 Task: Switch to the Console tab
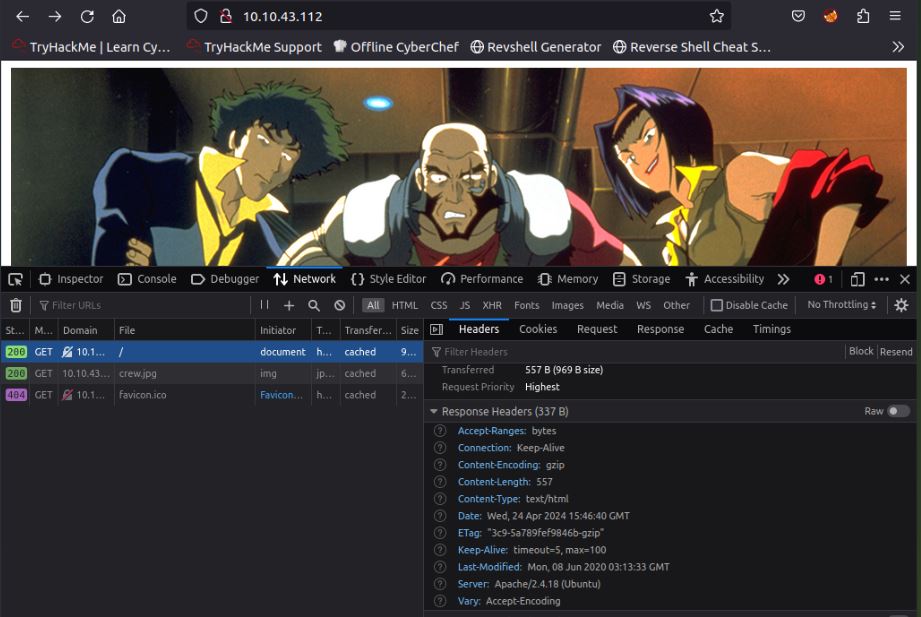[x=147, y=279]
